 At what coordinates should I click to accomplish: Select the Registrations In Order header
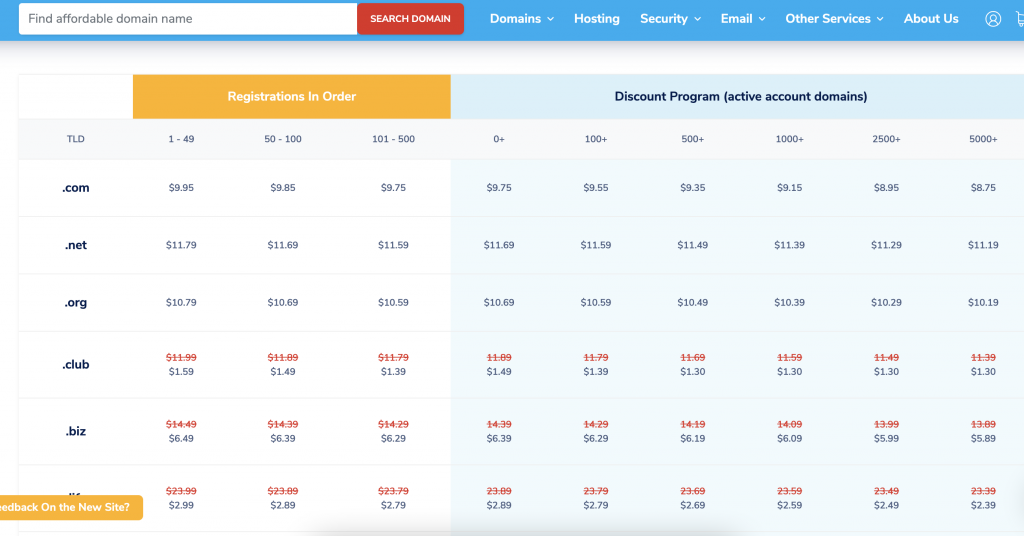coord(292,97)
